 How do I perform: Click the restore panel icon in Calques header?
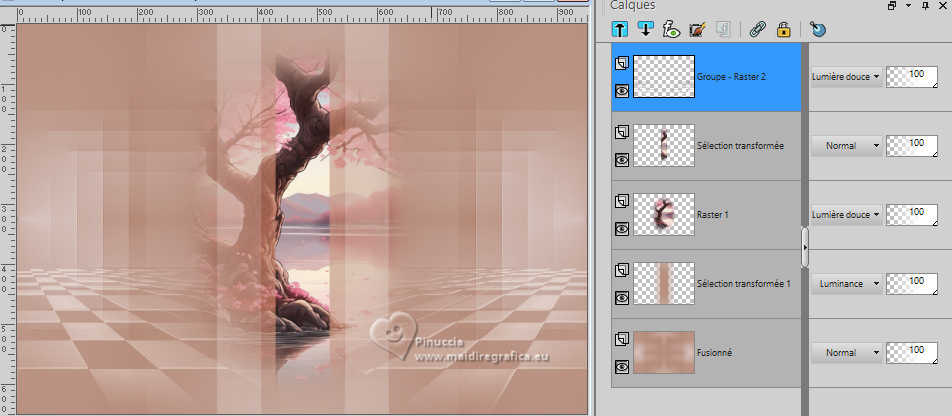pyautogui.click(x=892, y=5)
